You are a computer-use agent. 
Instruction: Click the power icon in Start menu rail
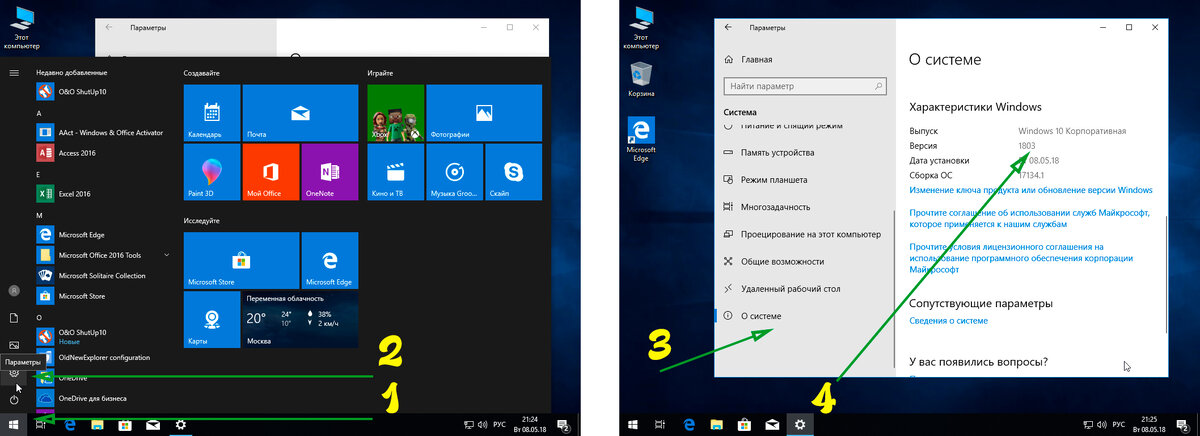pos(14,400)
